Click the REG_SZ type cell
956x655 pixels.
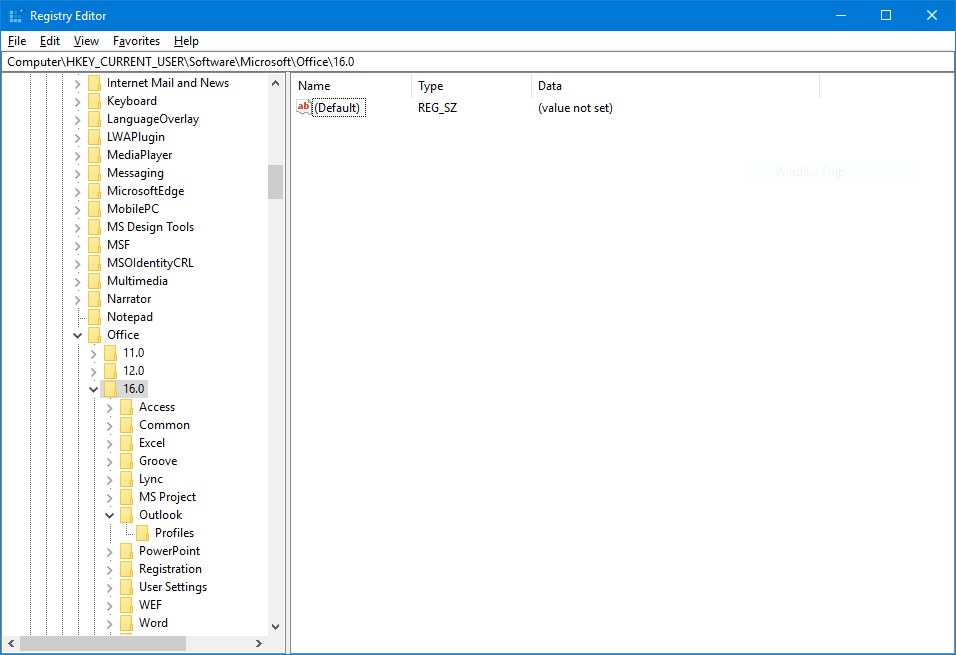pos(437,108)
